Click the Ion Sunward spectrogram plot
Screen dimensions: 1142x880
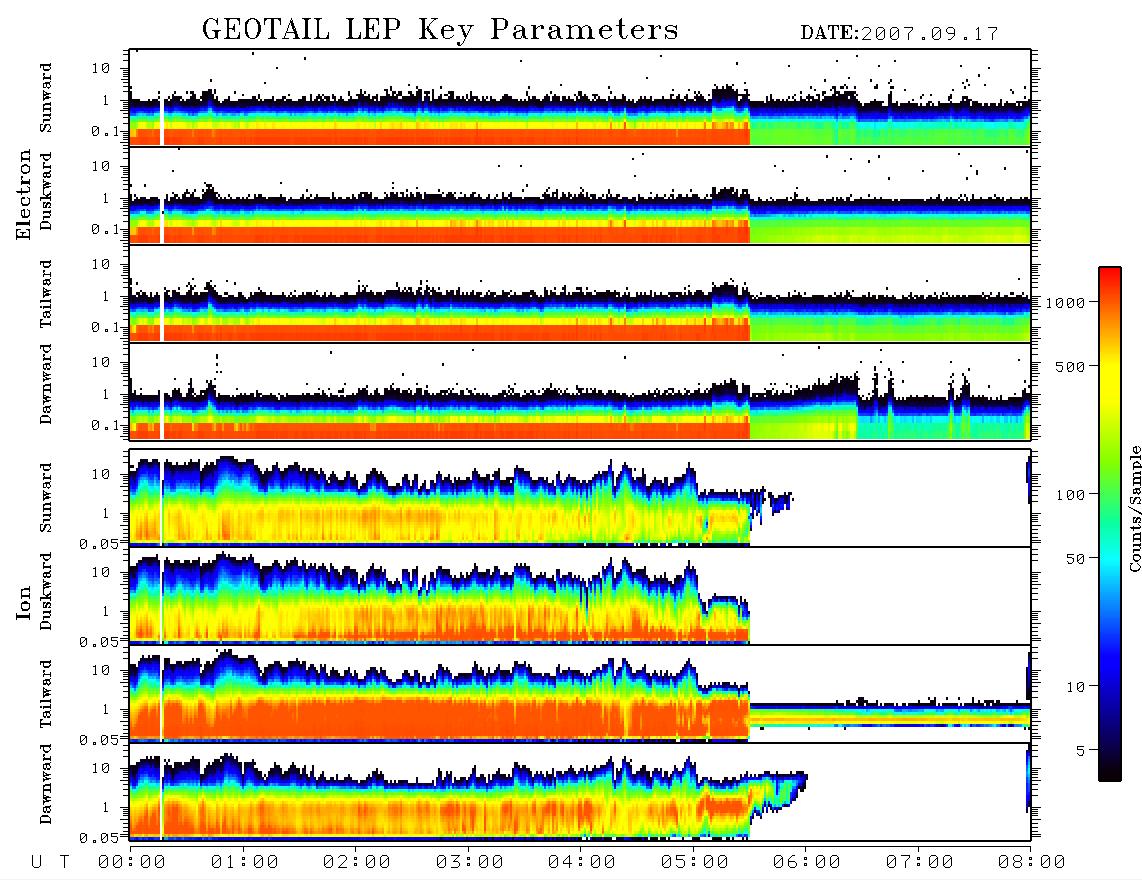coord(580,498)
